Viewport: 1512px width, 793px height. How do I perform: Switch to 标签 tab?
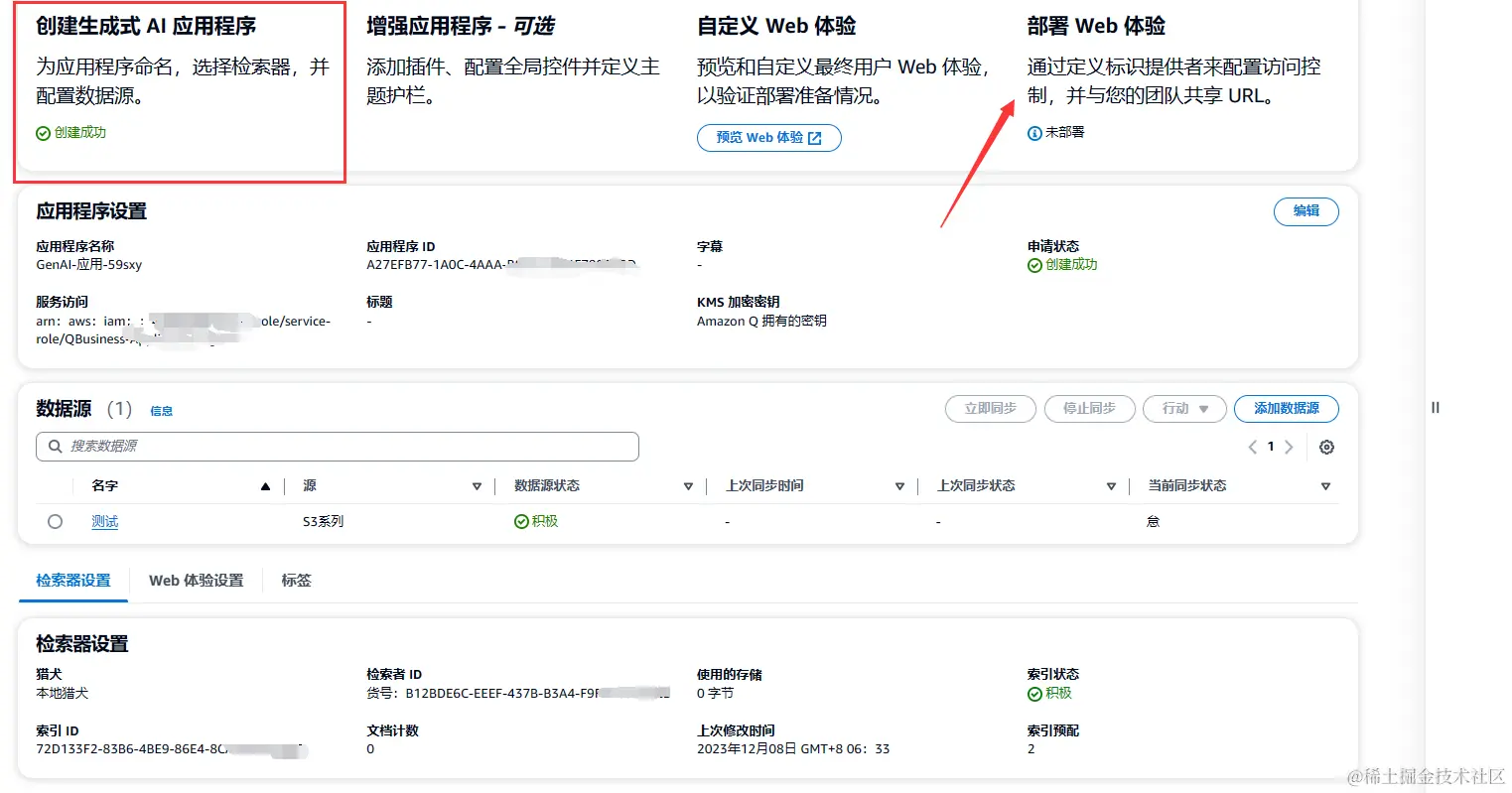tap(296, 581)
